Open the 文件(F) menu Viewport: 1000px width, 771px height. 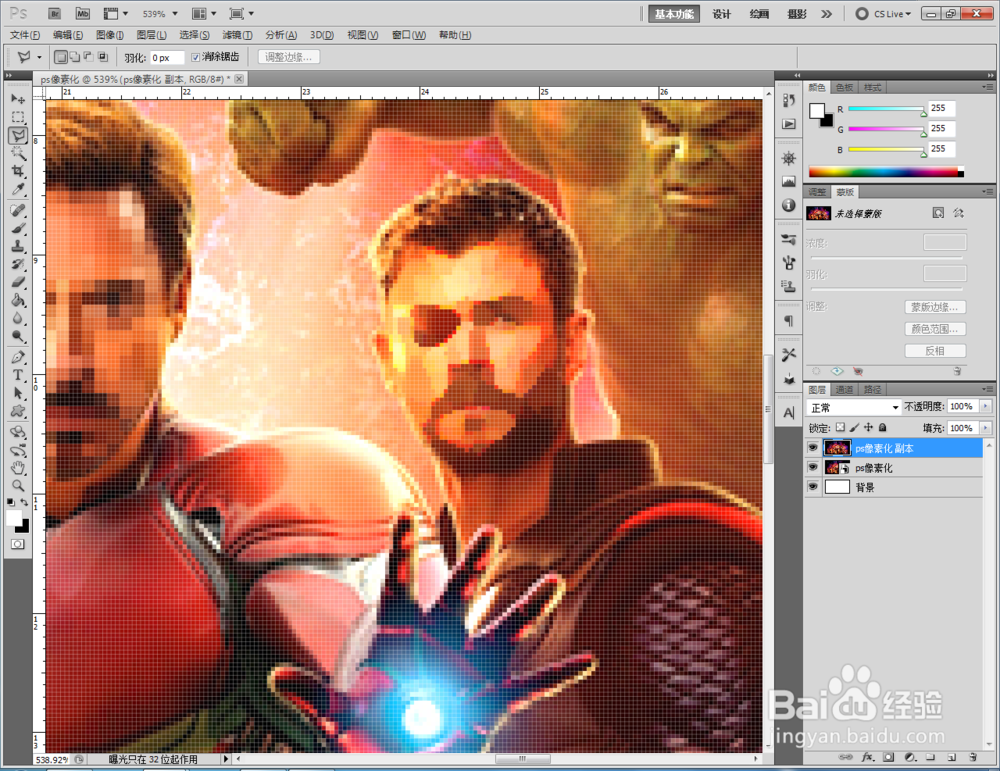tap(25, 35)
